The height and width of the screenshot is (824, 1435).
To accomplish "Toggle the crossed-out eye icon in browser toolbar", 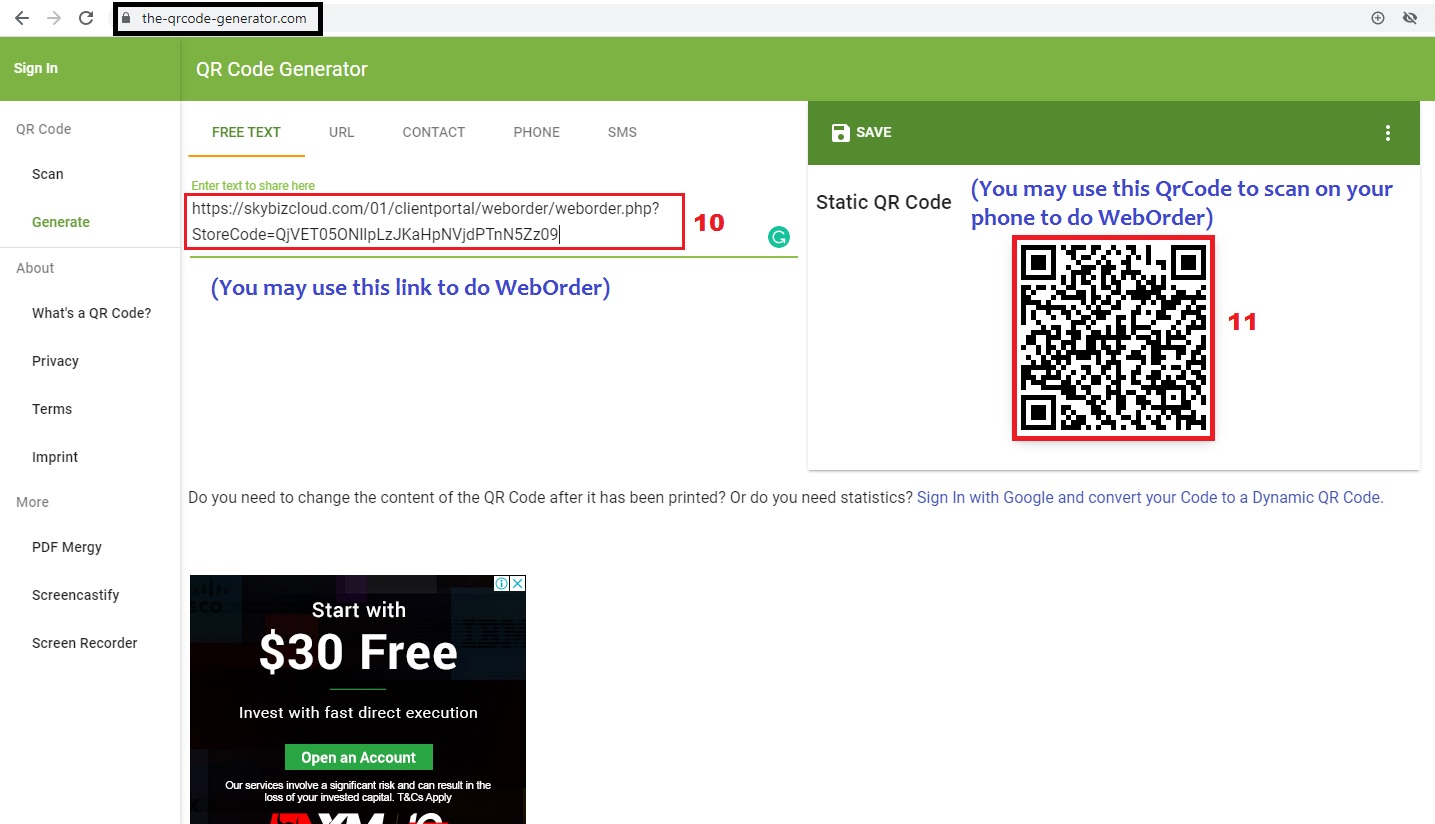I will pos(1410,18).
